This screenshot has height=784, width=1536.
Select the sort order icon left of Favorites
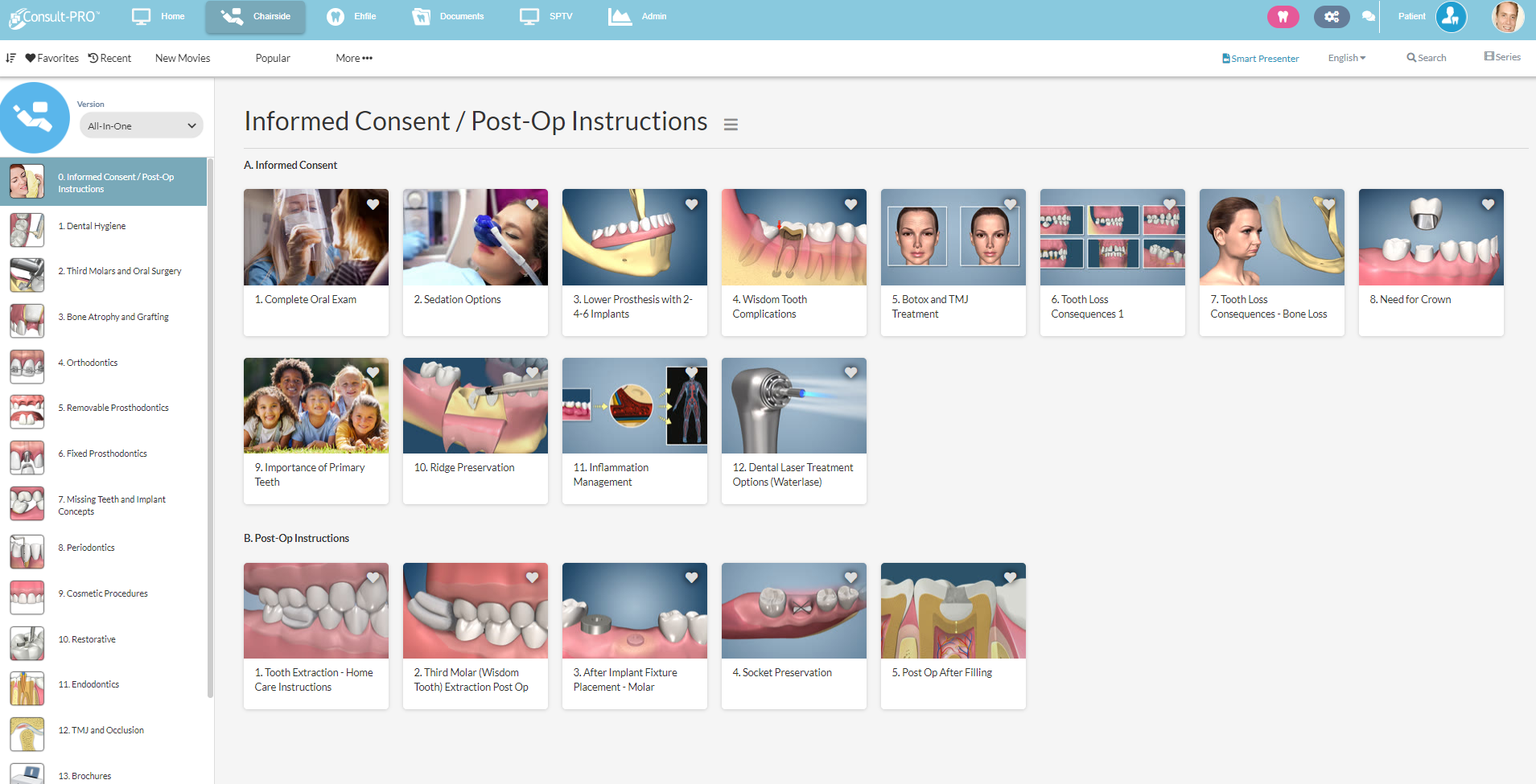(10, 57)
